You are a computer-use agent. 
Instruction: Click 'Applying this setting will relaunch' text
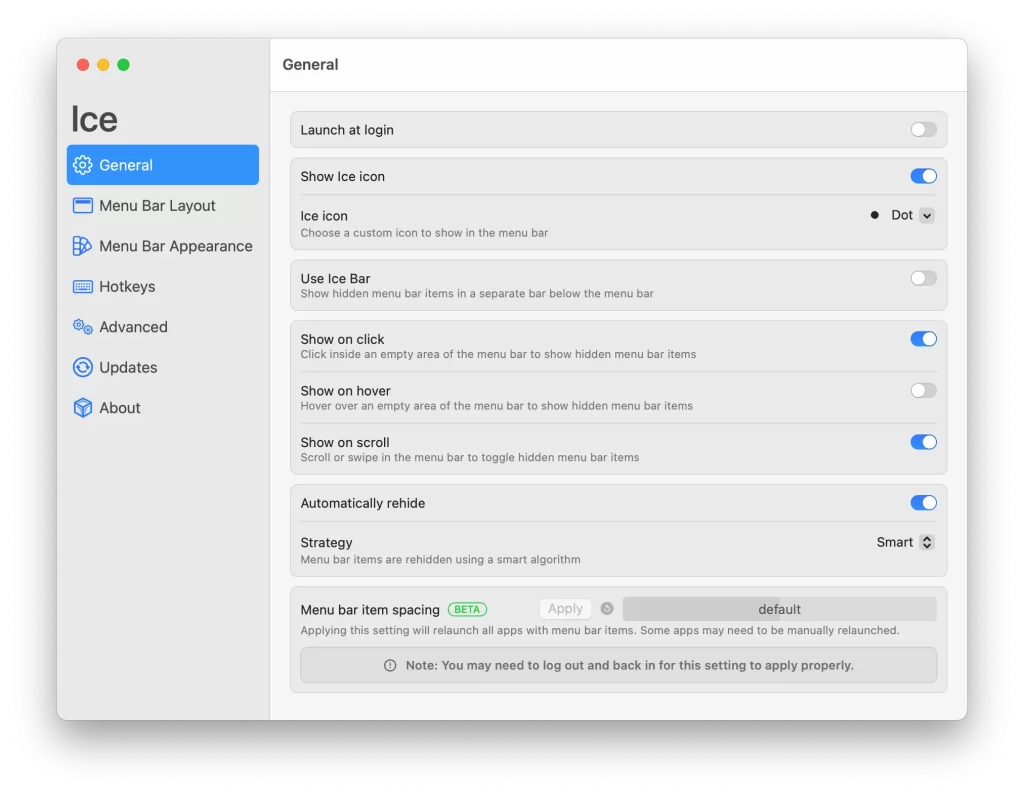click(600, 630)
